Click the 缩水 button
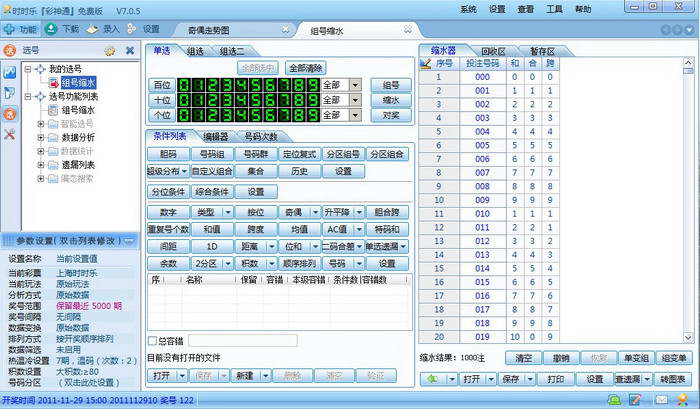The height and width of the screenshot is (409, 700). (x=391, y=100)
